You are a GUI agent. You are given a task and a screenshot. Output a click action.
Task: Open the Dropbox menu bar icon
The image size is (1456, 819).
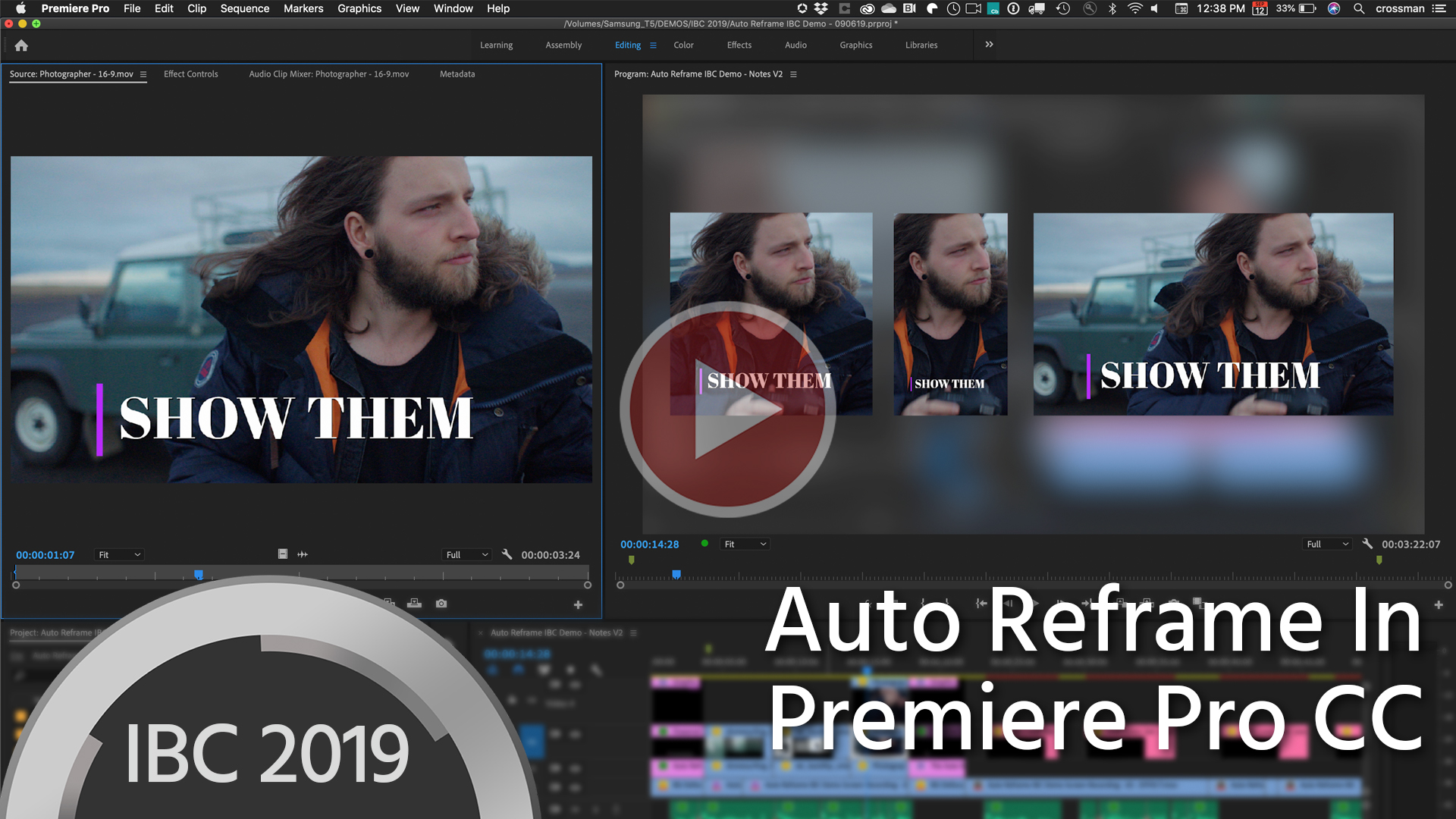coord(821,8)
